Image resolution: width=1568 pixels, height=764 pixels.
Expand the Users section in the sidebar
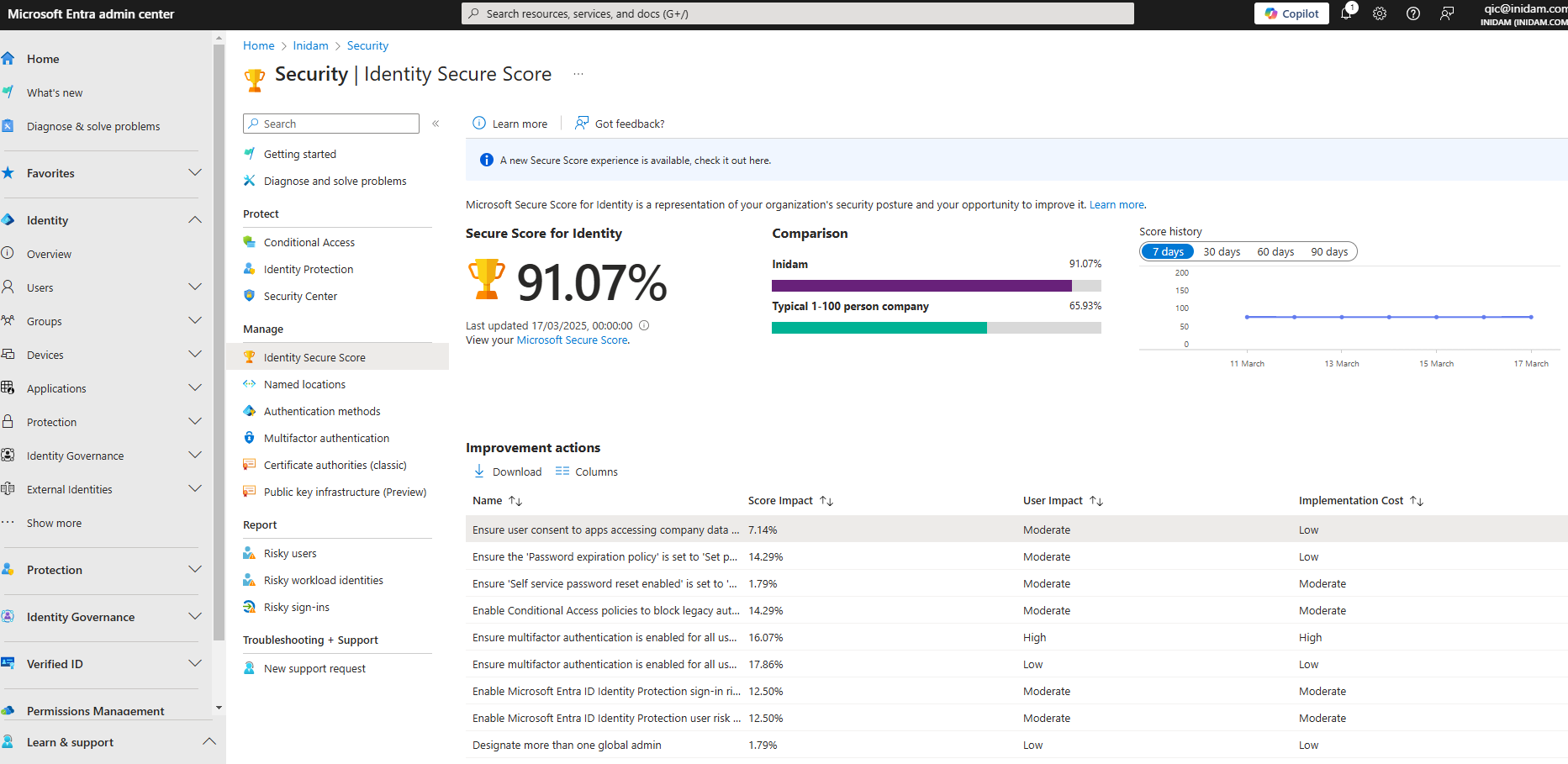(x=195, y=287)
